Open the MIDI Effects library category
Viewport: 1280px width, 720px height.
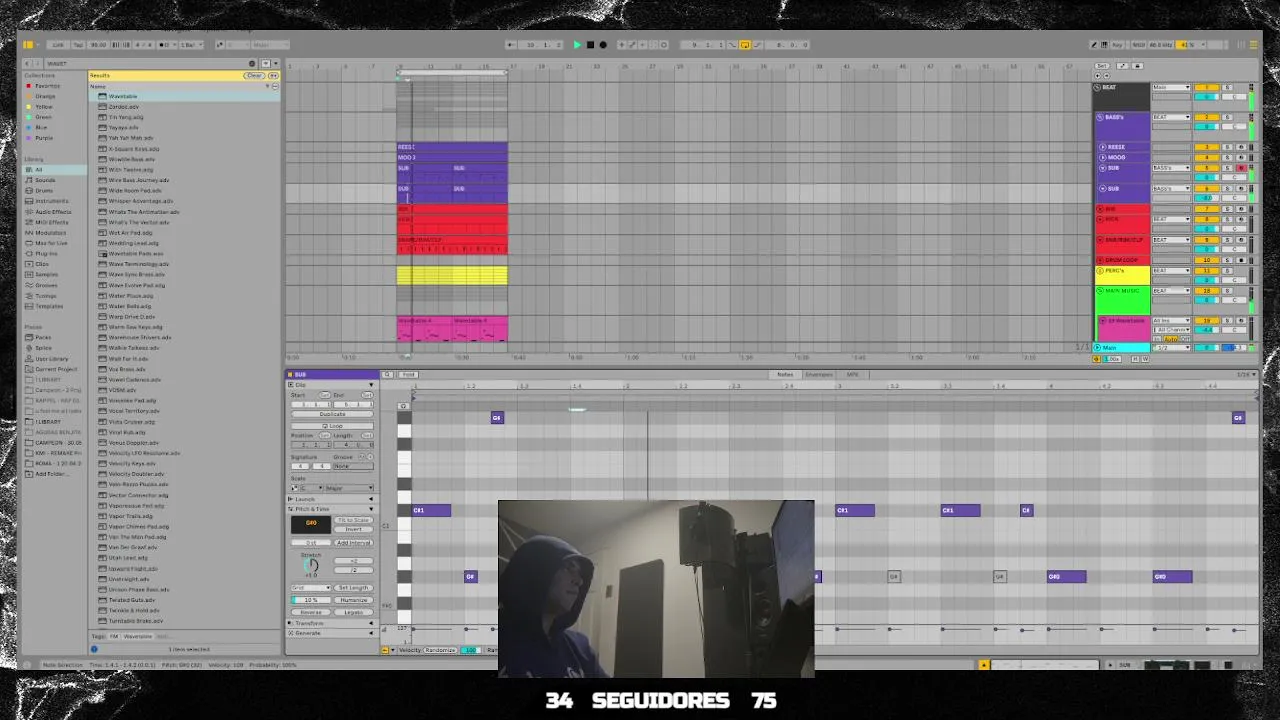coord(52,222)
